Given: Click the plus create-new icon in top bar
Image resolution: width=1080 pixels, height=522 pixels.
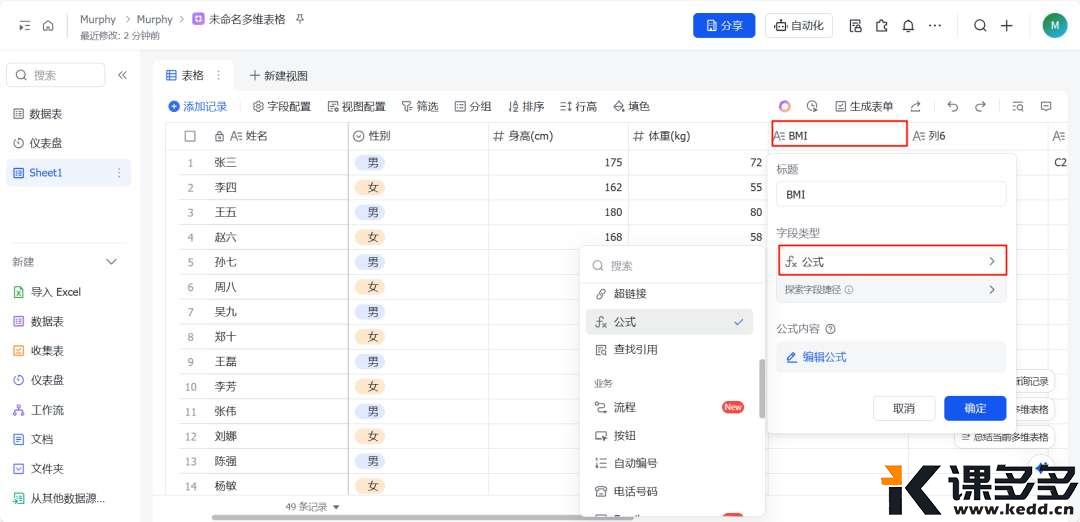Looking at the screenshot, I should (1006, 25).
